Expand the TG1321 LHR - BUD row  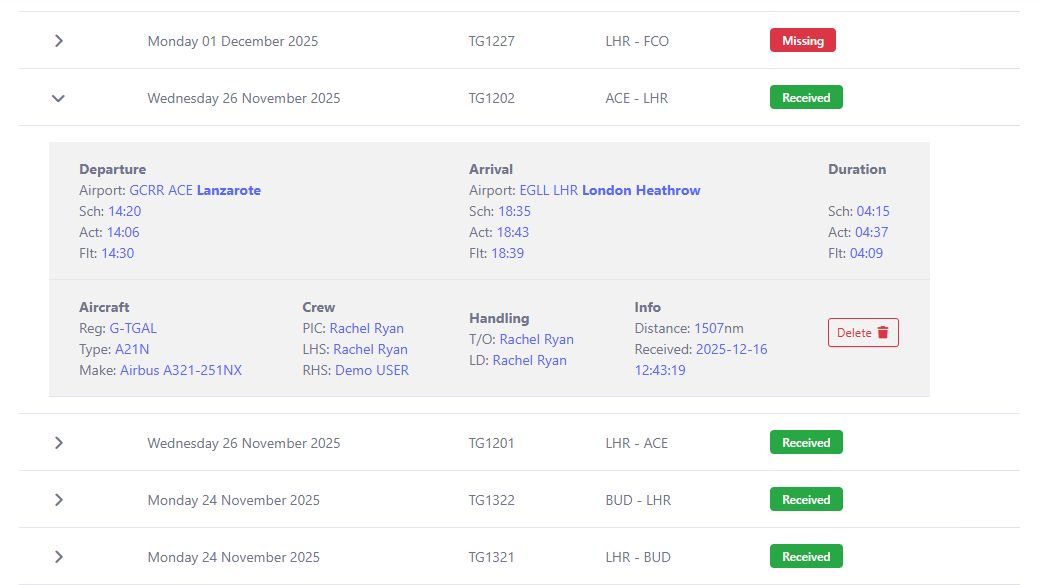[x=58, y=556]
